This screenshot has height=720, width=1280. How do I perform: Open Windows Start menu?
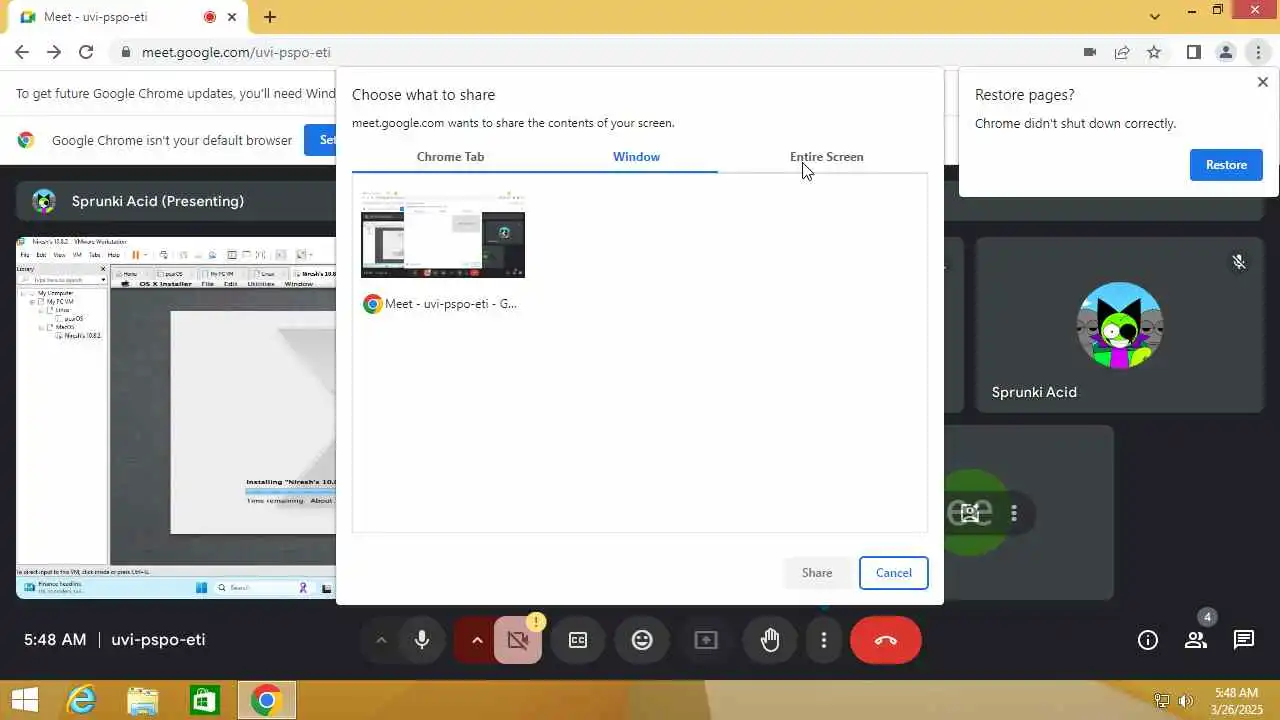coord(24,701)
